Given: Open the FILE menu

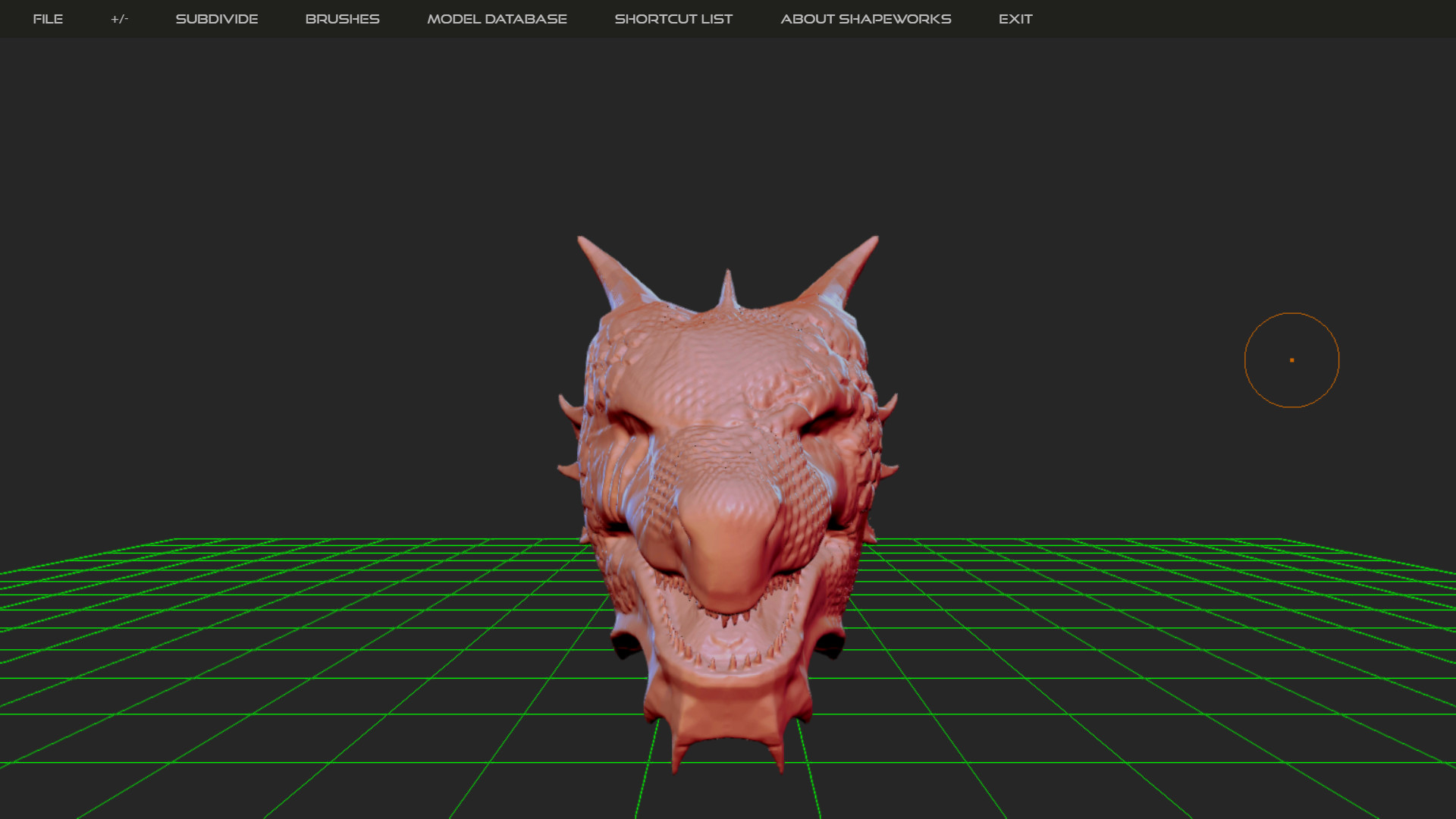Looking at the screenshot, I should click(48, 19).
